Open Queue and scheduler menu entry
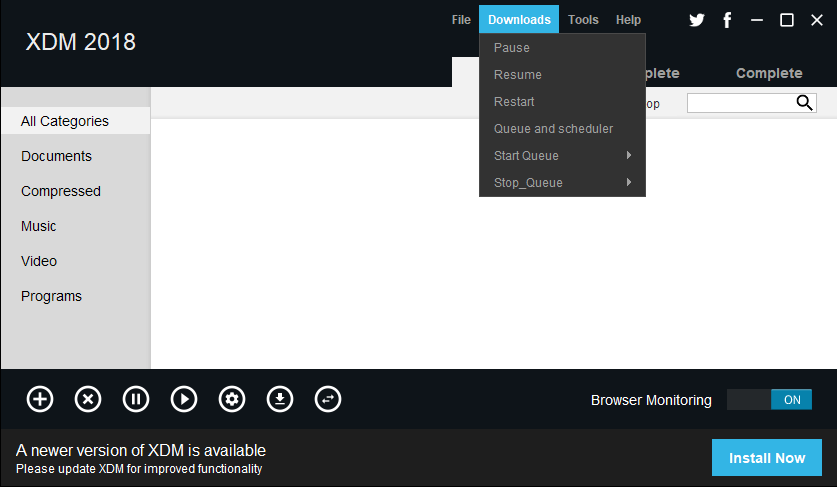 click(x=562, y=129)
